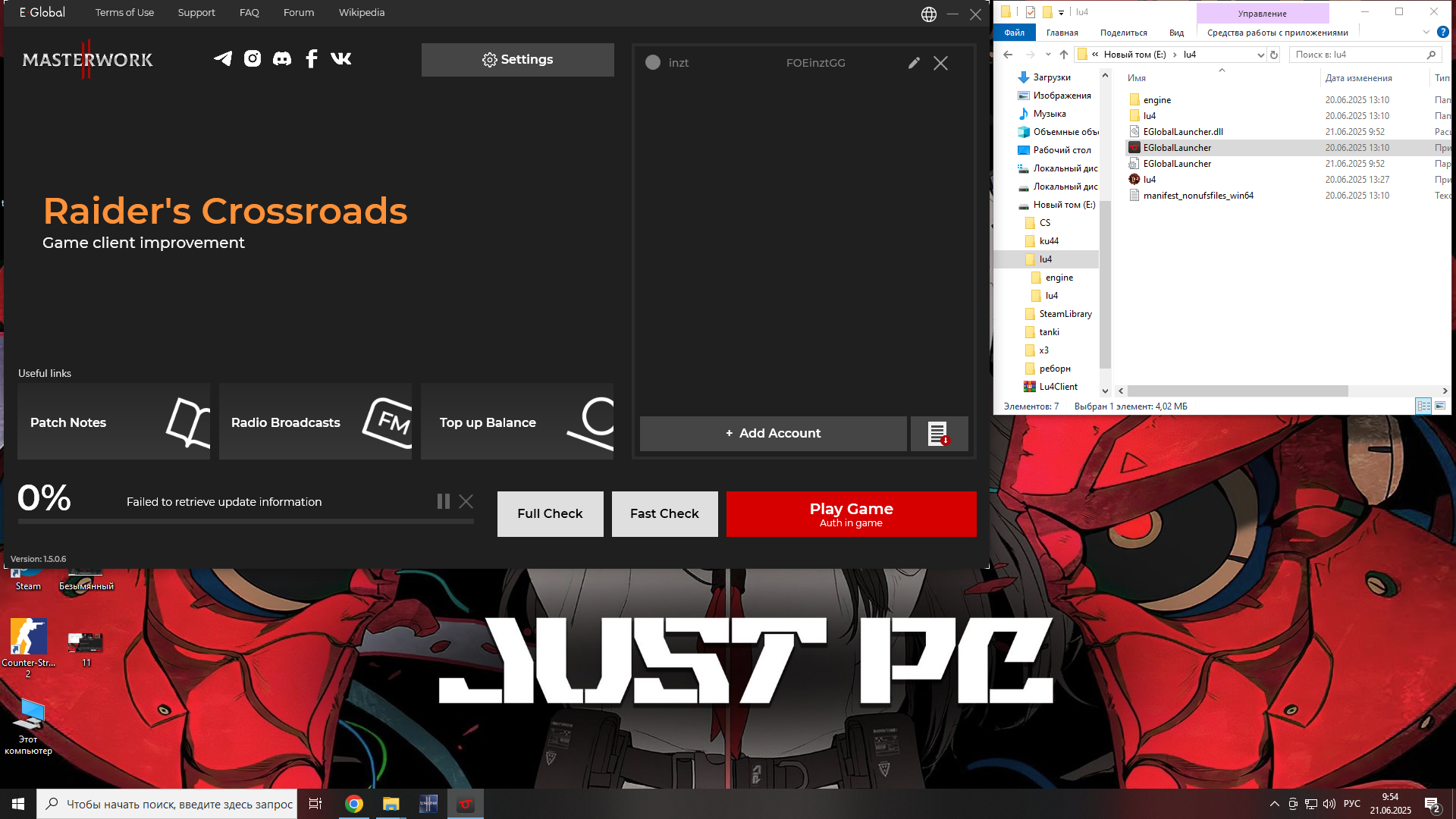The width and height of the screenshot is (1456, 819).
Task: Open launcher Settings
Action: click(x=518, y=60)
